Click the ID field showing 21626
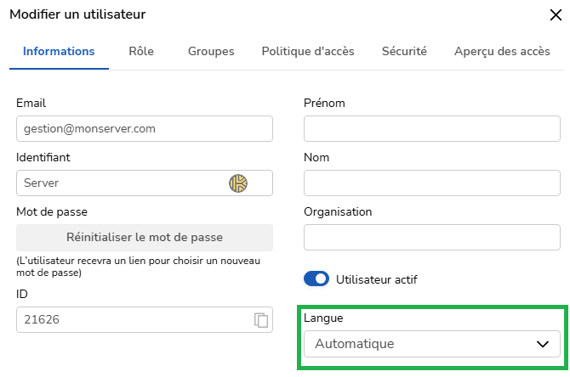570x377 pixels. pos(144,320)
